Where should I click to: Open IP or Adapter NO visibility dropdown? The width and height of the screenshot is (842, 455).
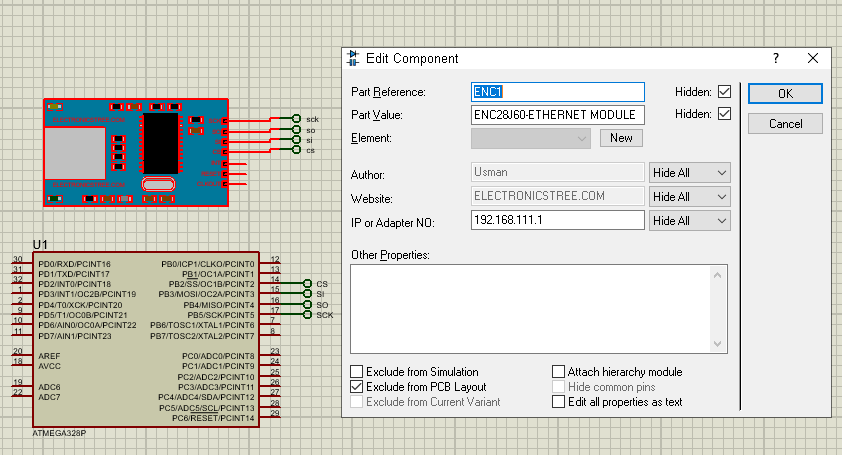pyautogui.click(x=690, y=220)
